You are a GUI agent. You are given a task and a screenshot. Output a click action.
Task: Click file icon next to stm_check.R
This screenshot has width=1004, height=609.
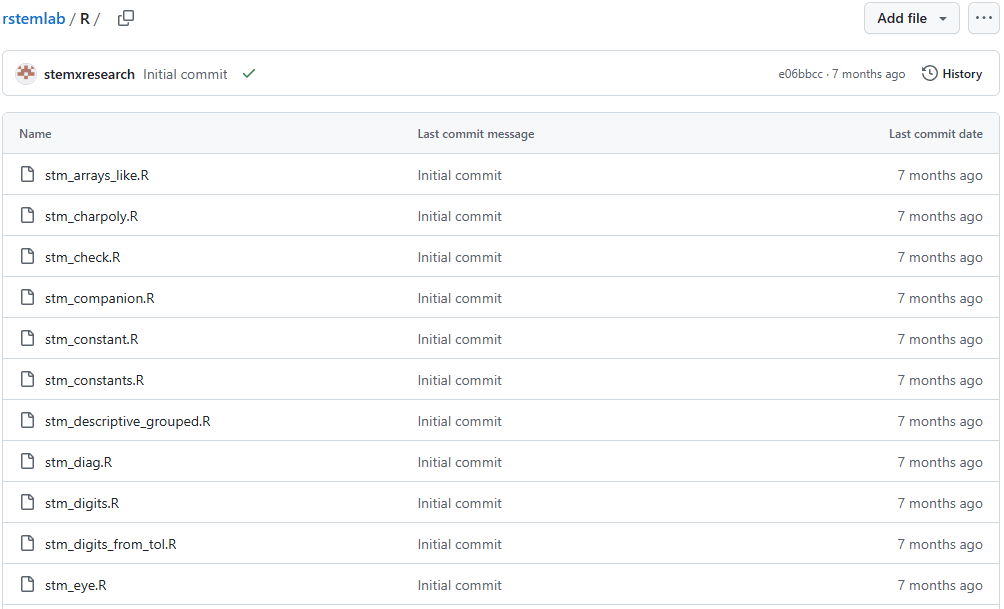point(28,257)
